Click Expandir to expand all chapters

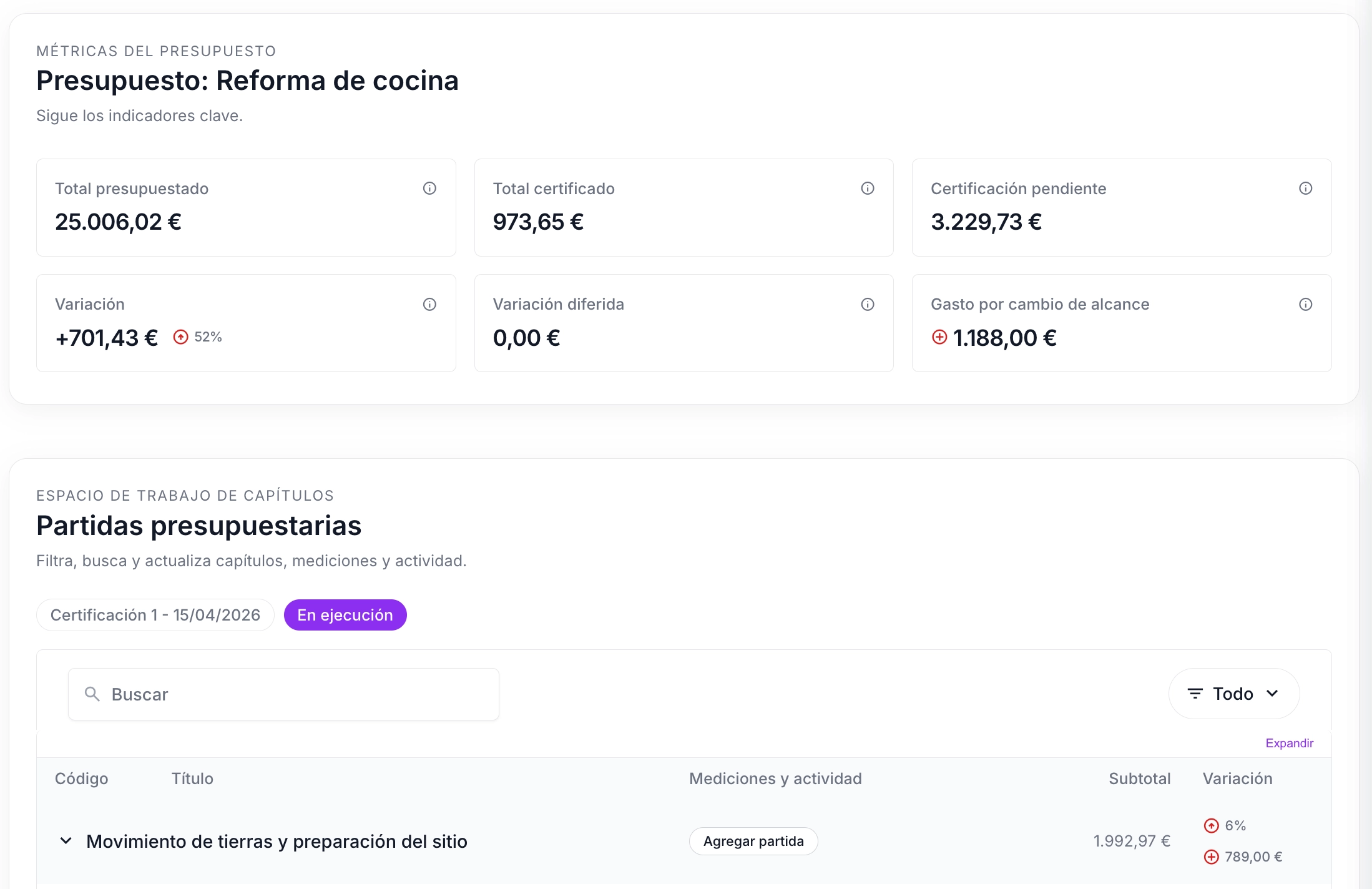pyautogui.click(x=1289, y=743)
